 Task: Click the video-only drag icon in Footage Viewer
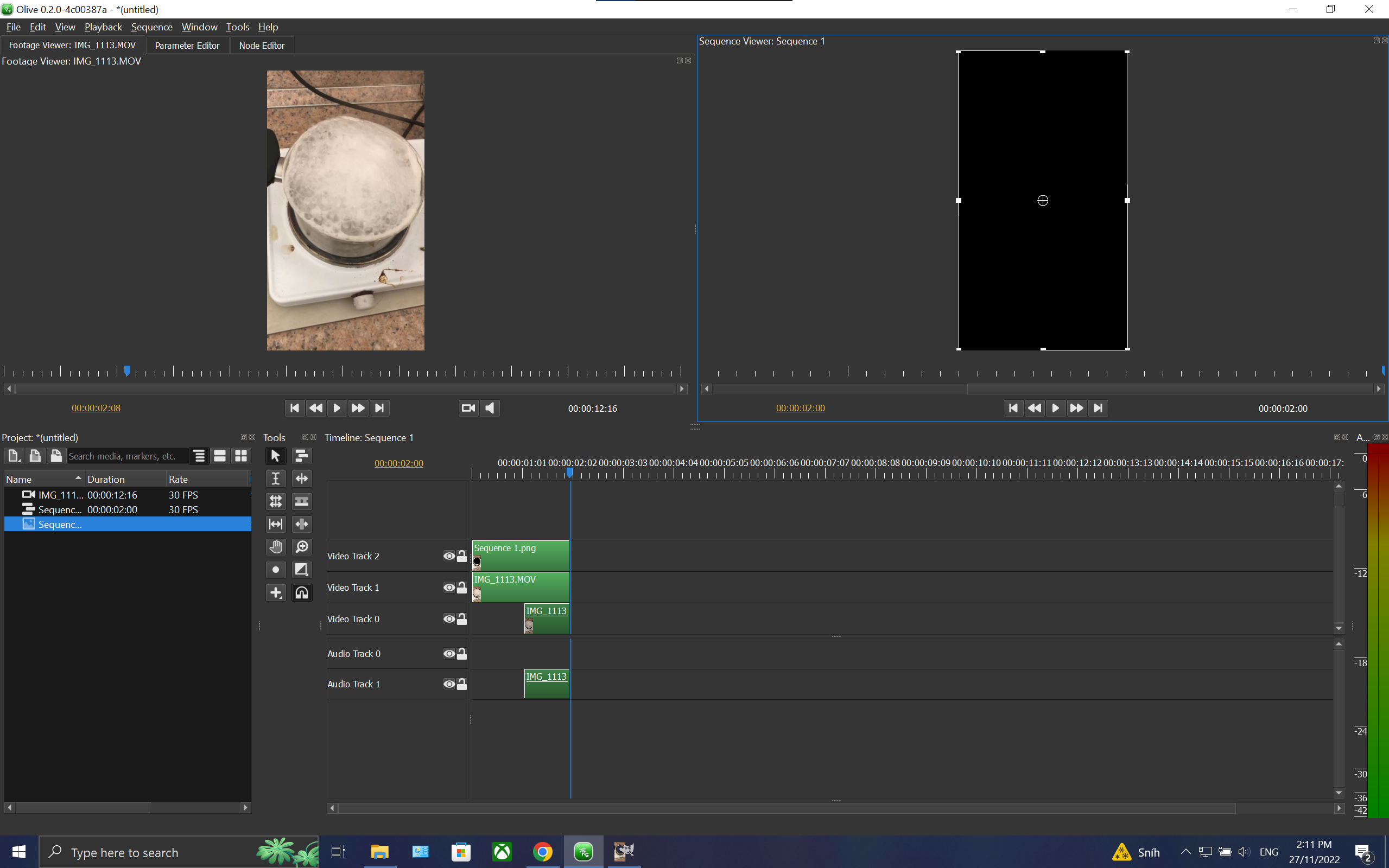468,408
